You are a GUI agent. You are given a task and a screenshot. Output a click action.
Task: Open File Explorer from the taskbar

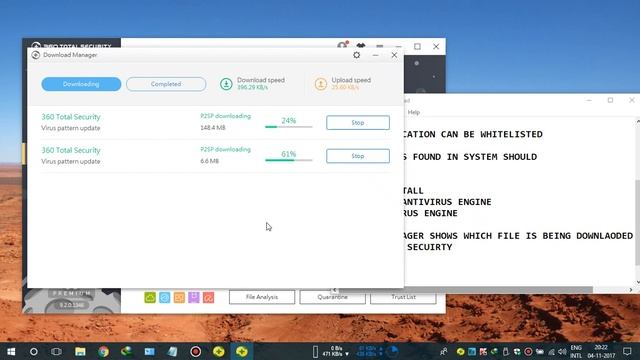coord(80,351)
